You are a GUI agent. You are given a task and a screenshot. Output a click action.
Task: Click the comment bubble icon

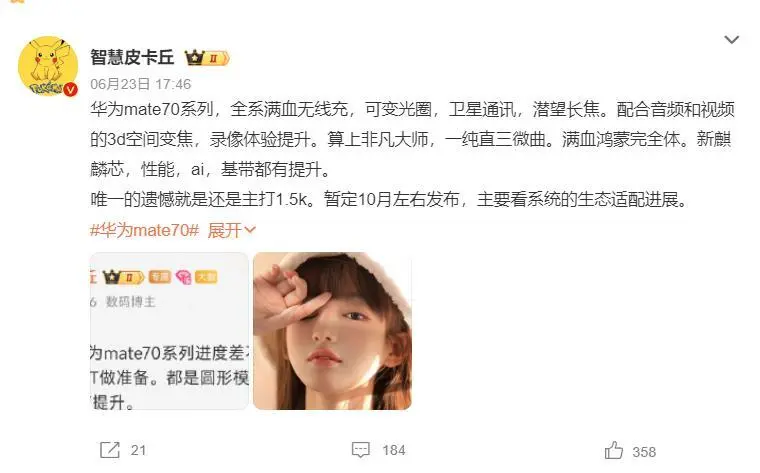click(x=361, y=450)
